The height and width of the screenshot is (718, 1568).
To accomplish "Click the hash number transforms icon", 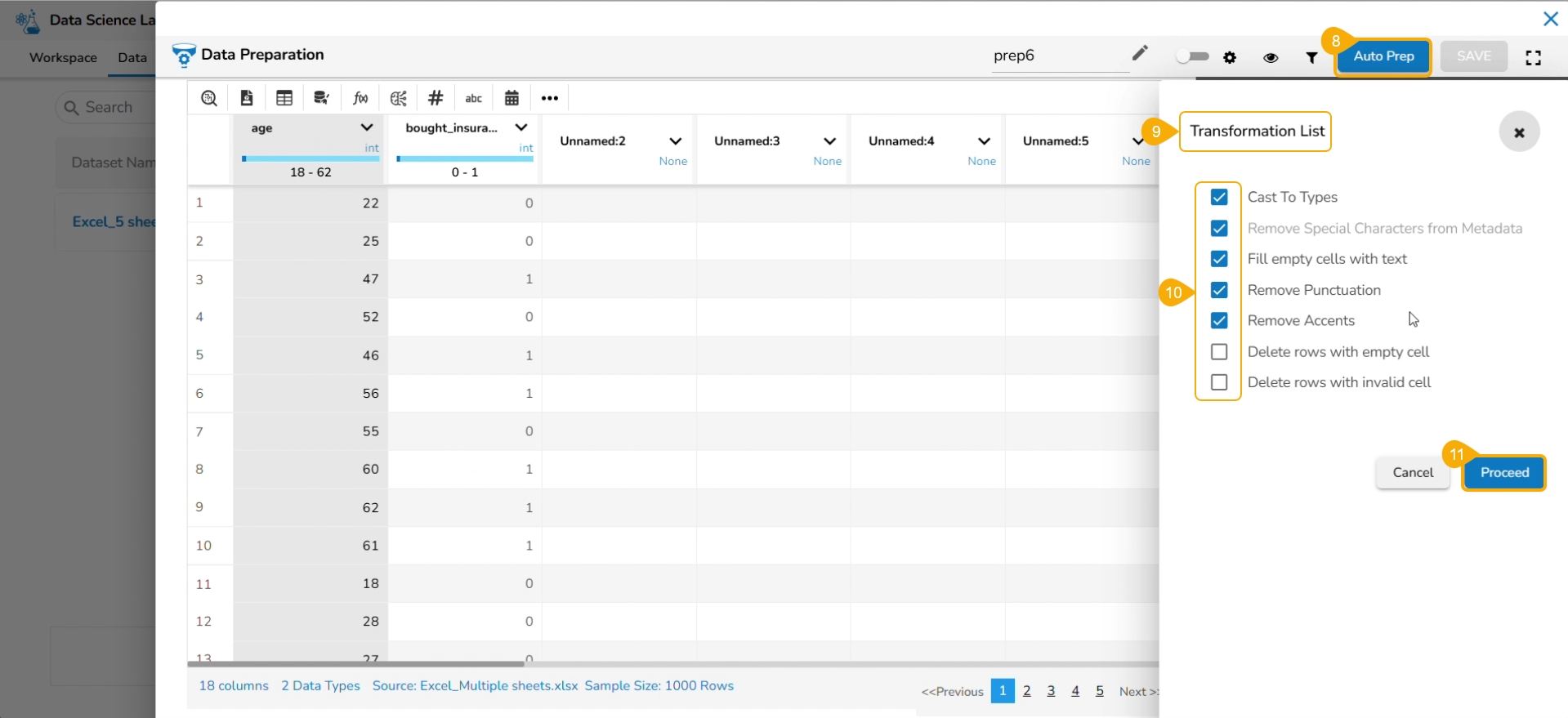I will [x=436, y=98].
